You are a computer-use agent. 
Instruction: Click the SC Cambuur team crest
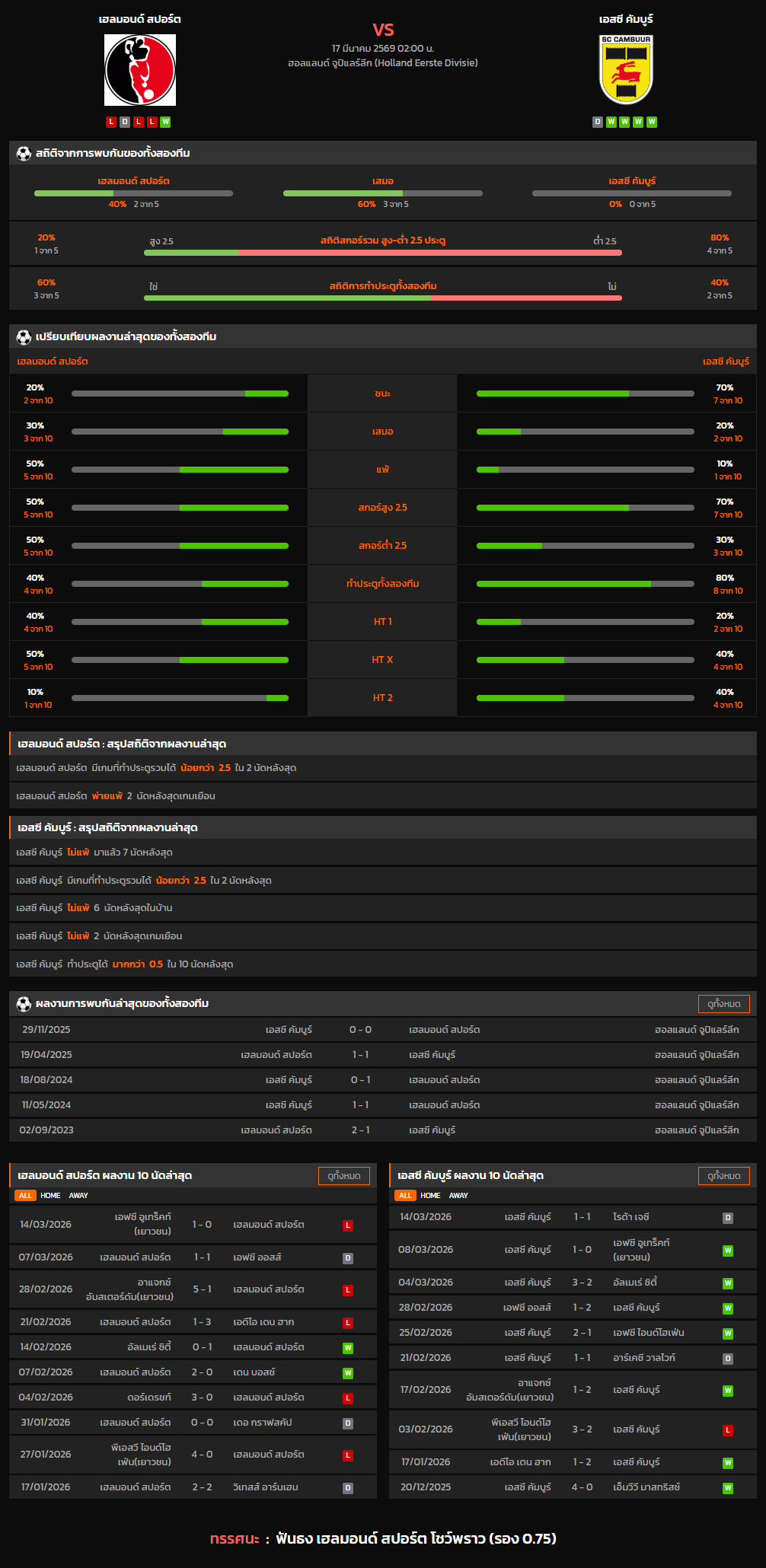coord(626,70)
